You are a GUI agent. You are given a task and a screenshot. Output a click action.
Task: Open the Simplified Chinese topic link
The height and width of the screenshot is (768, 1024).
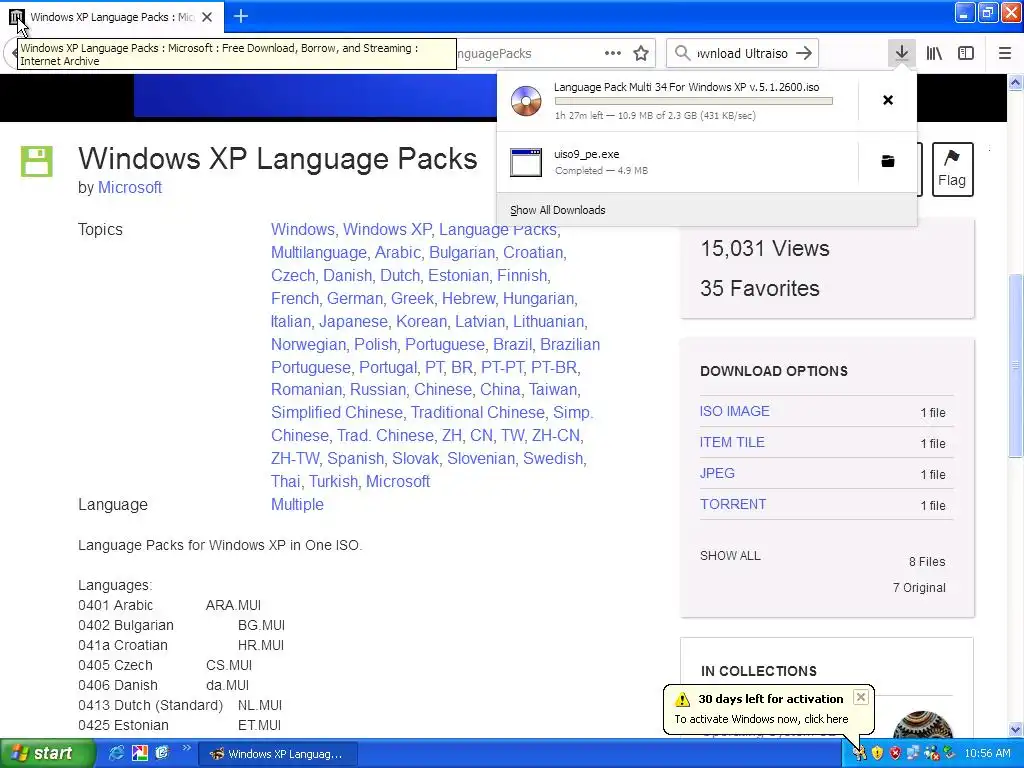(x=336, y=412)
